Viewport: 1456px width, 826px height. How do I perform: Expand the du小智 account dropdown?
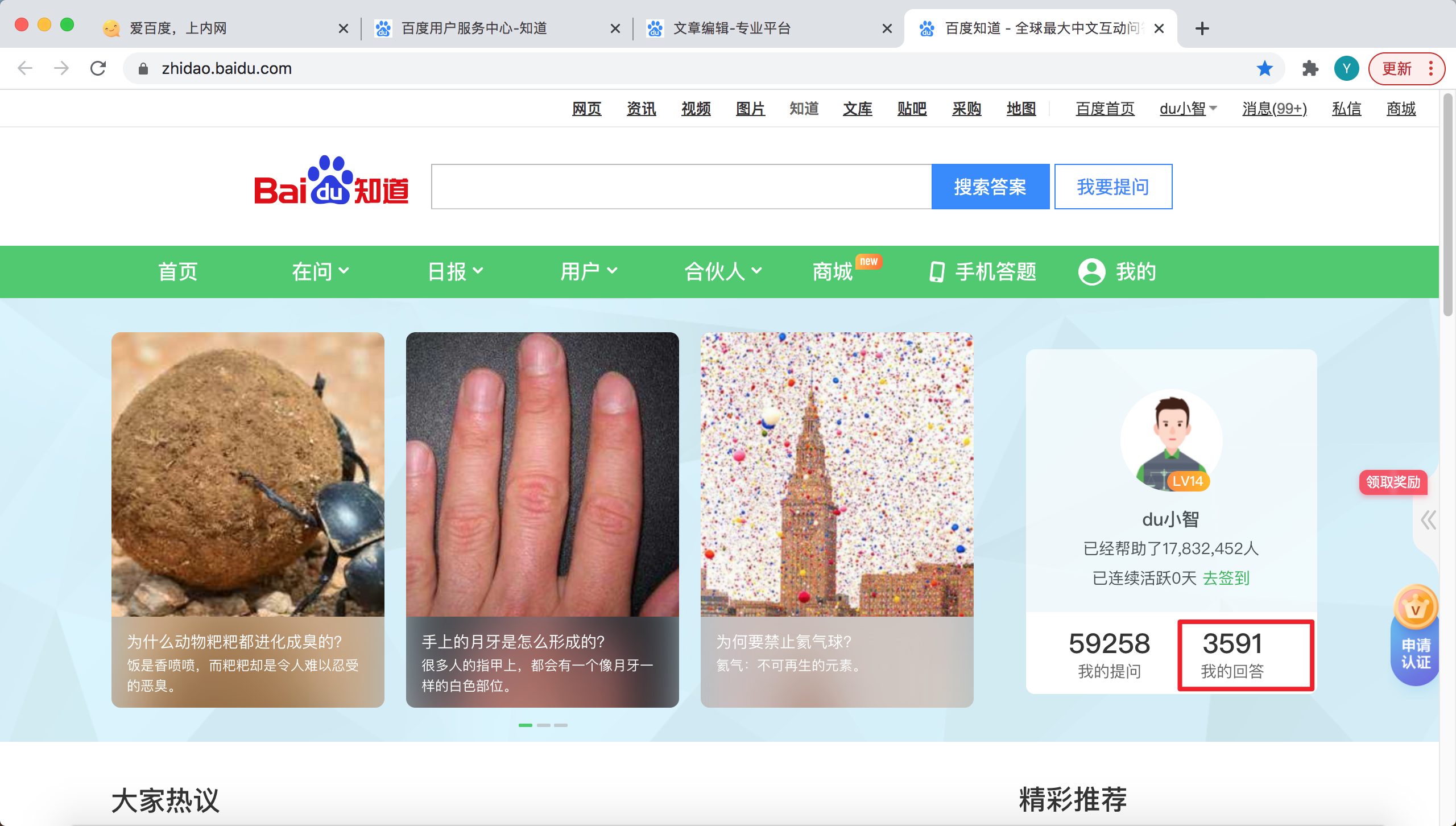pos(1187,109)
